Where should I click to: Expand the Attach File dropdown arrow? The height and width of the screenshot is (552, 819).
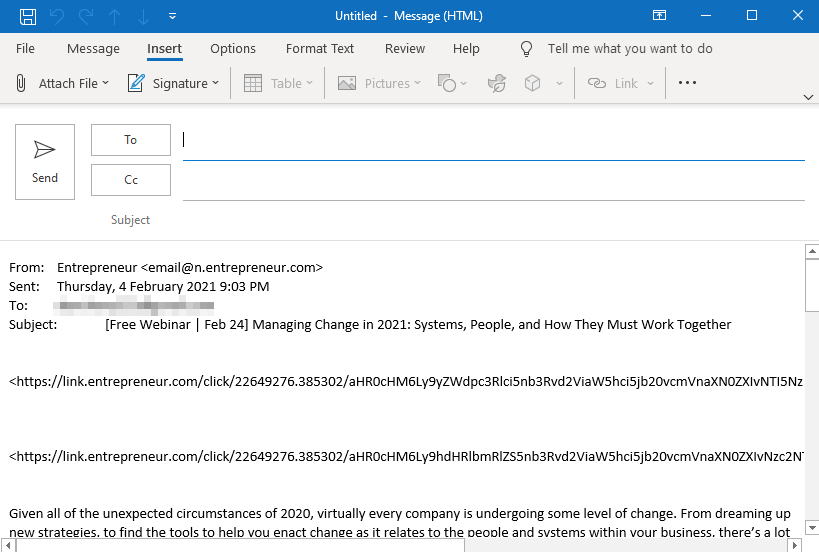pyautogui.click(x=106, y=83)
